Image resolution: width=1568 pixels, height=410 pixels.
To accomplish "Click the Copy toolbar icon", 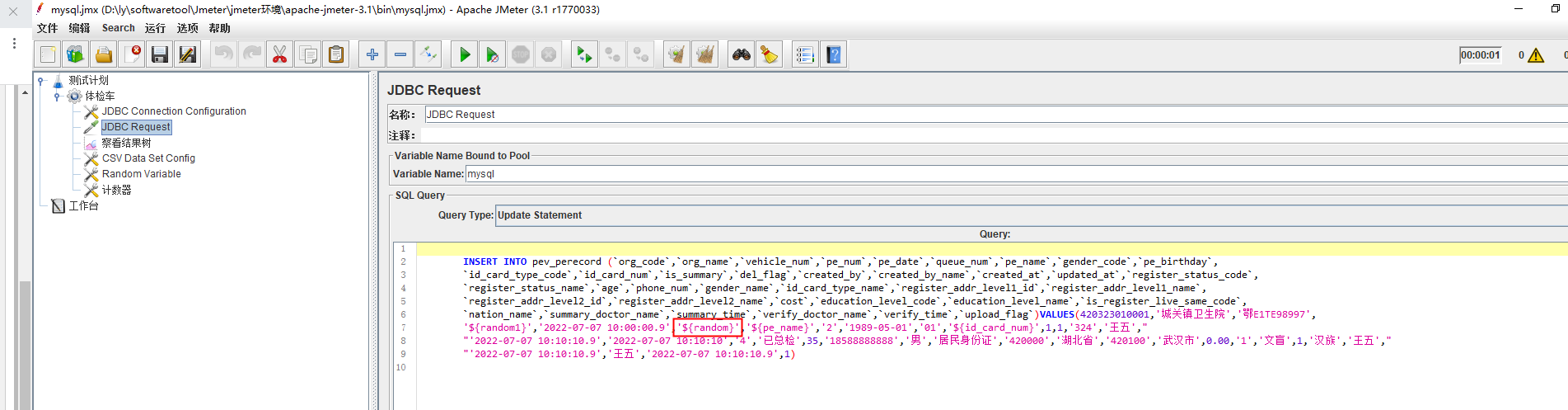I will click(x=308, y=54).
